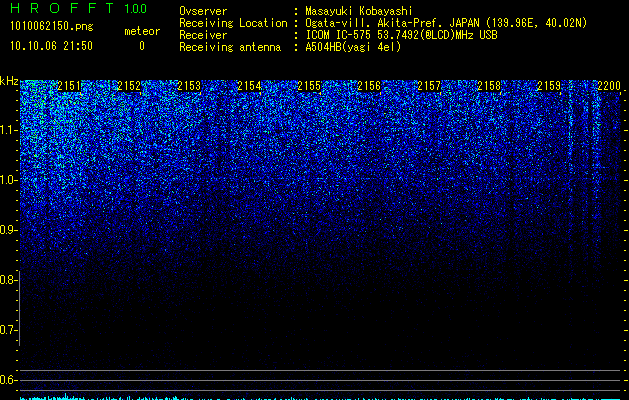Click the meteor count value 0
Screen dimensions: 629x400
tap(142, 46)
